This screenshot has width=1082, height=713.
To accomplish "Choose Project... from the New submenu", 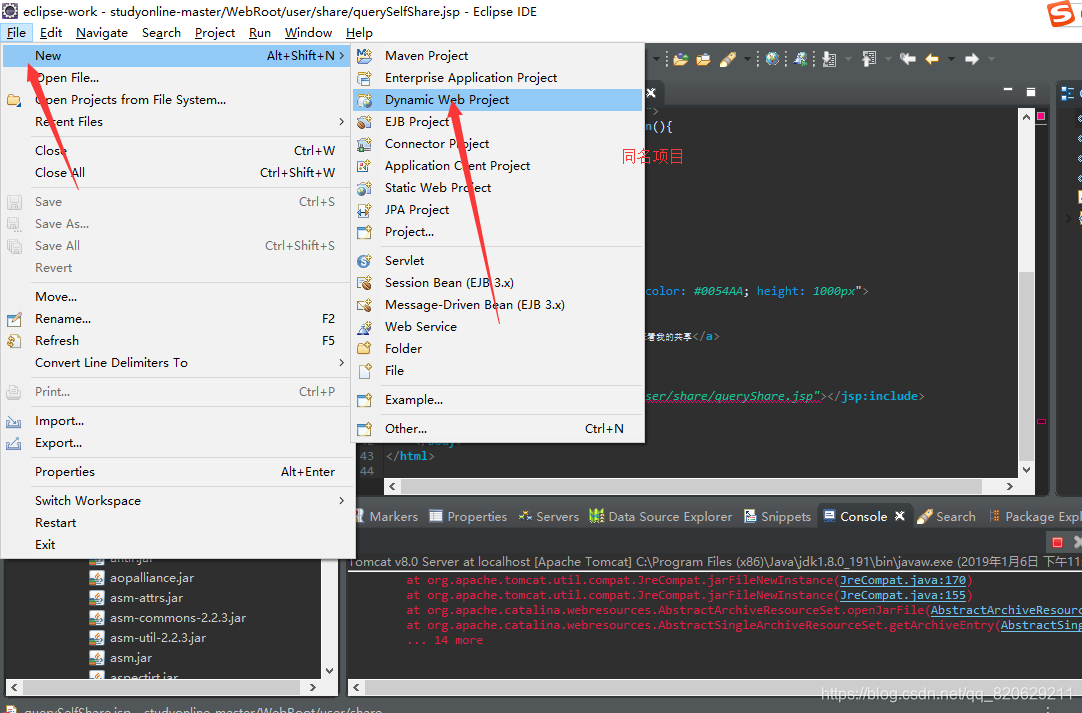I will (x=498, y=232).
